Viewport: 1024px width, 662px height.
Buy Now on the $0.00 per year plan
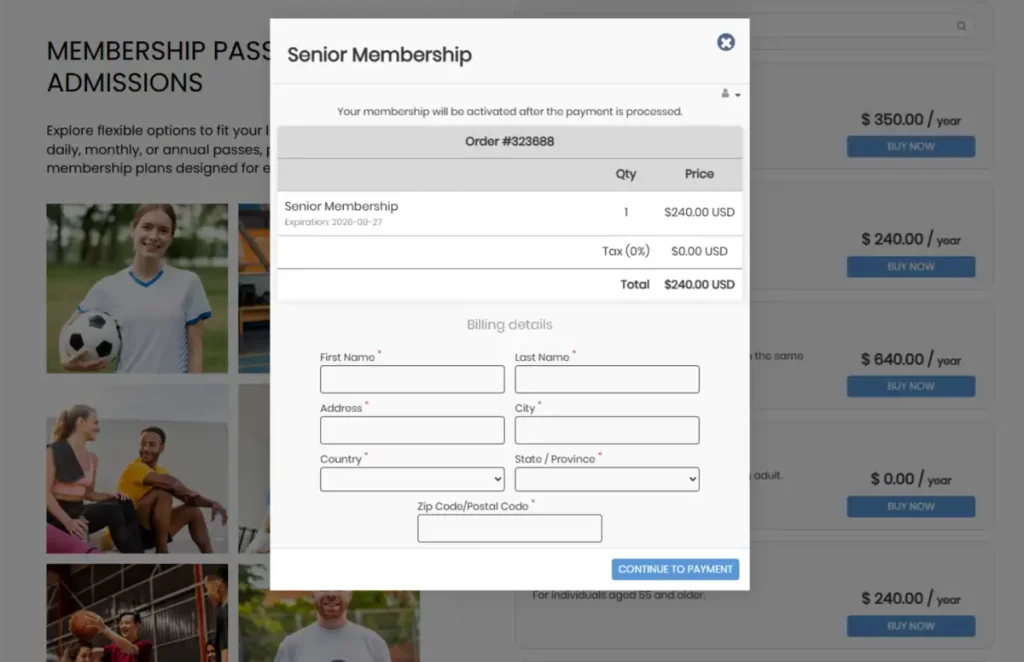coord(910,506)
